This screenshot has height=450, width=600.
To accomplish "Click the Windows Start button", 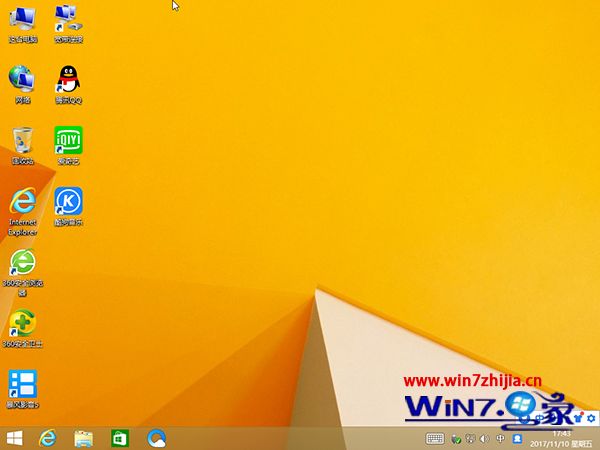I will (x=15, y=438).
